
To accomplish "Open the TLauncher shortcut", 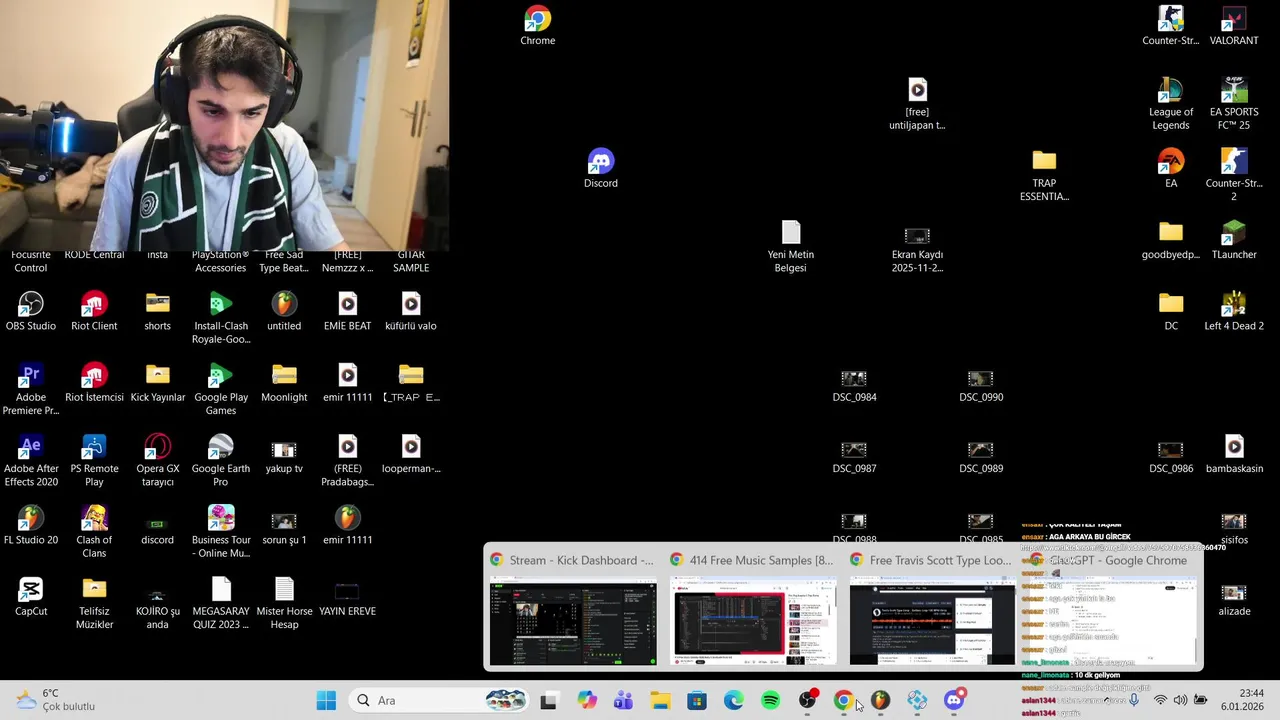I will [1233, 240].
